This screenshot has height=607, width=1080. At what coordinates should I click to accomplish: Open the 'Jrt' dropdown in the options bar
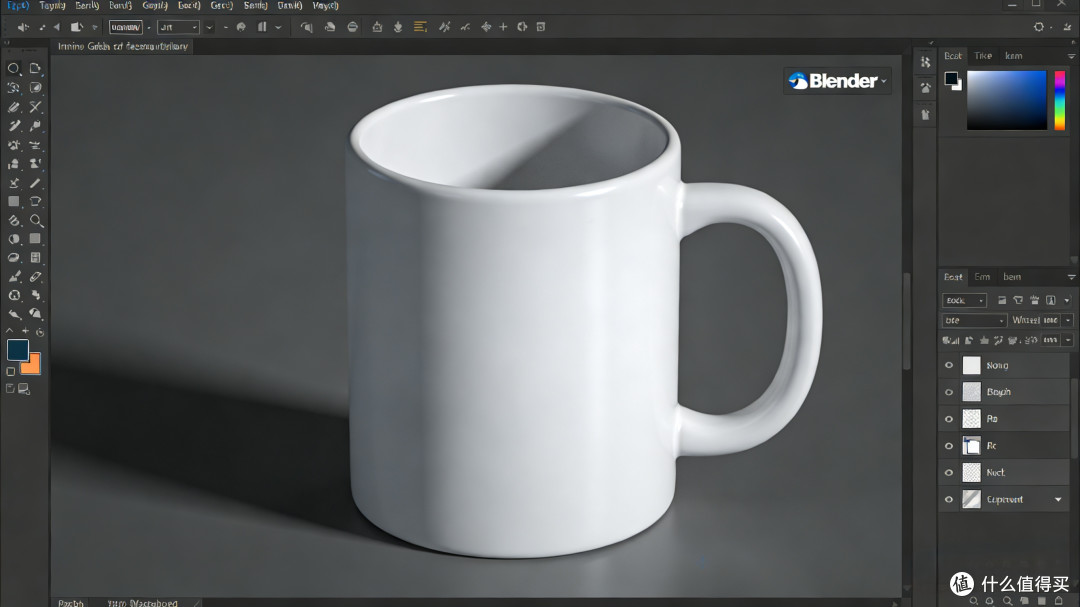[x=178, y=27]
